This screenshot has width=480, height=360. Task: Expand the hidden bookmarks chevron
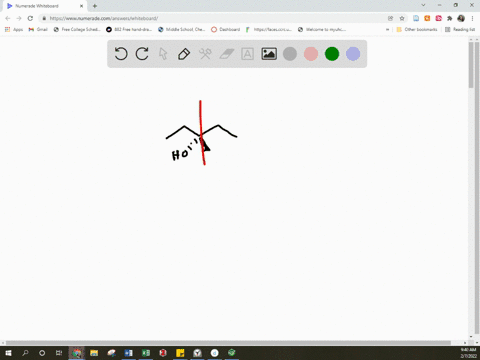(x=387, y=29)
